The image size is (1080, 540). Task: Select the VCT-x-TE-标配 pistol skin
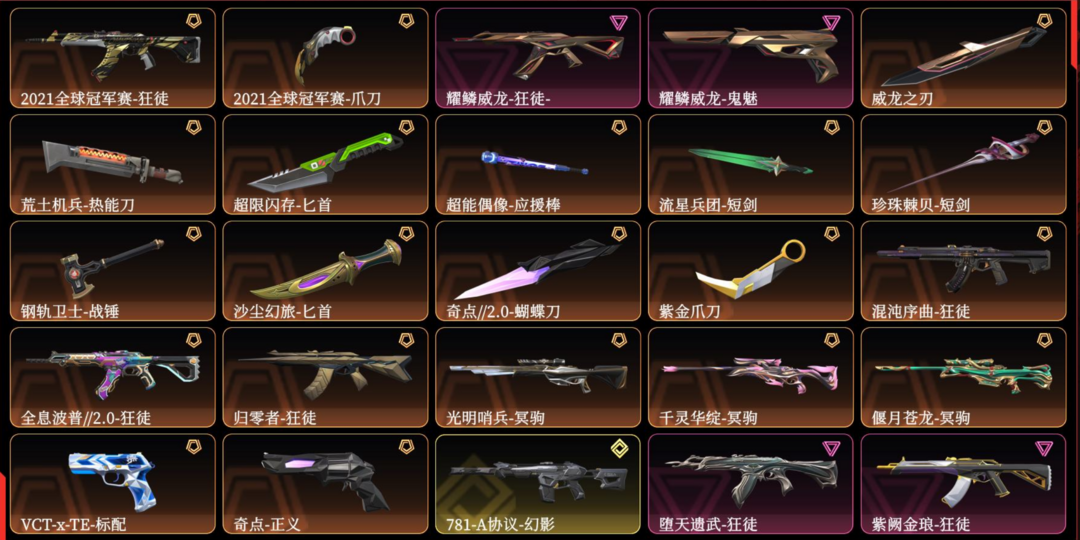point(112,484)
